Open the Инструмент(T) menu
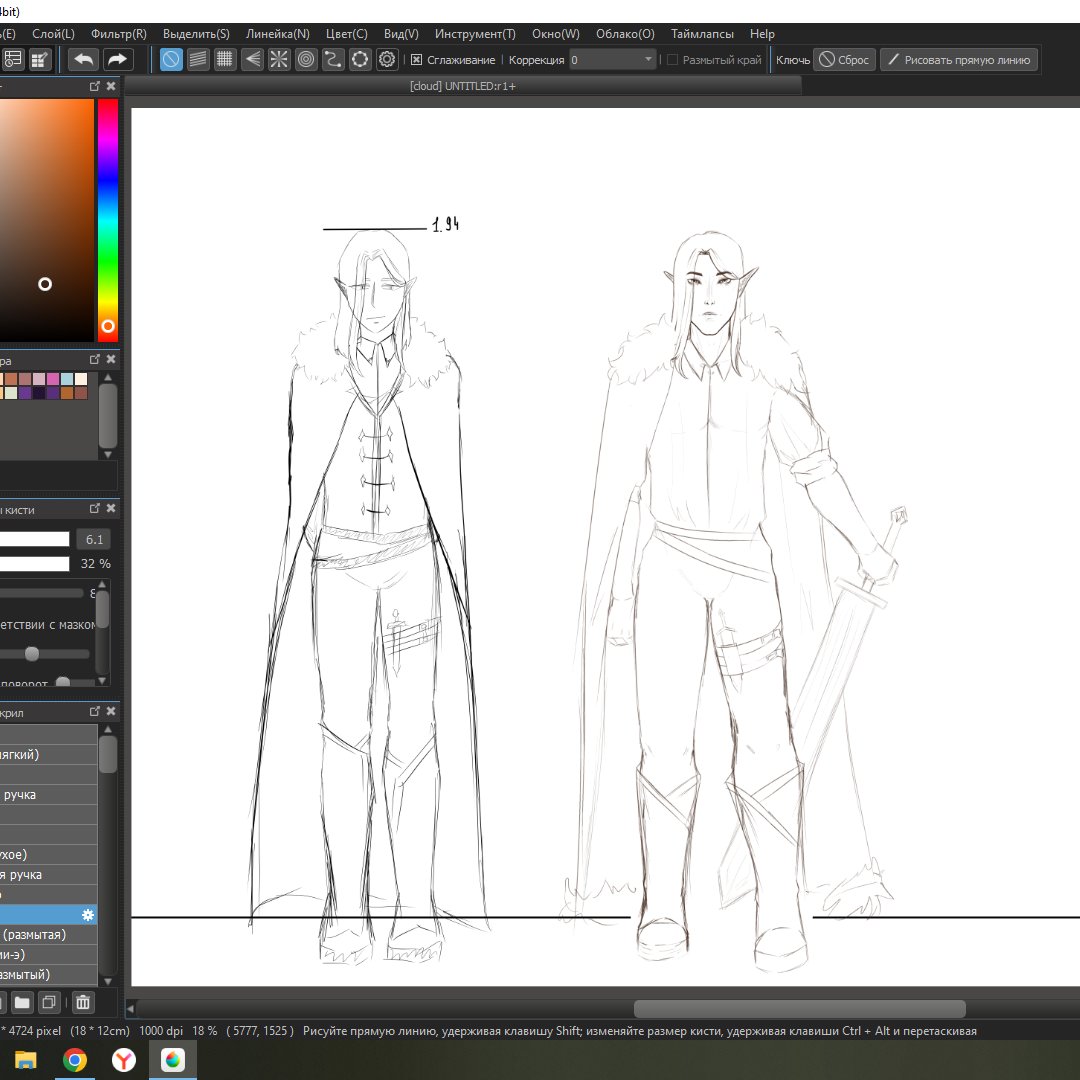This screenshot has height=1080, width=1080. click(475, 34)
